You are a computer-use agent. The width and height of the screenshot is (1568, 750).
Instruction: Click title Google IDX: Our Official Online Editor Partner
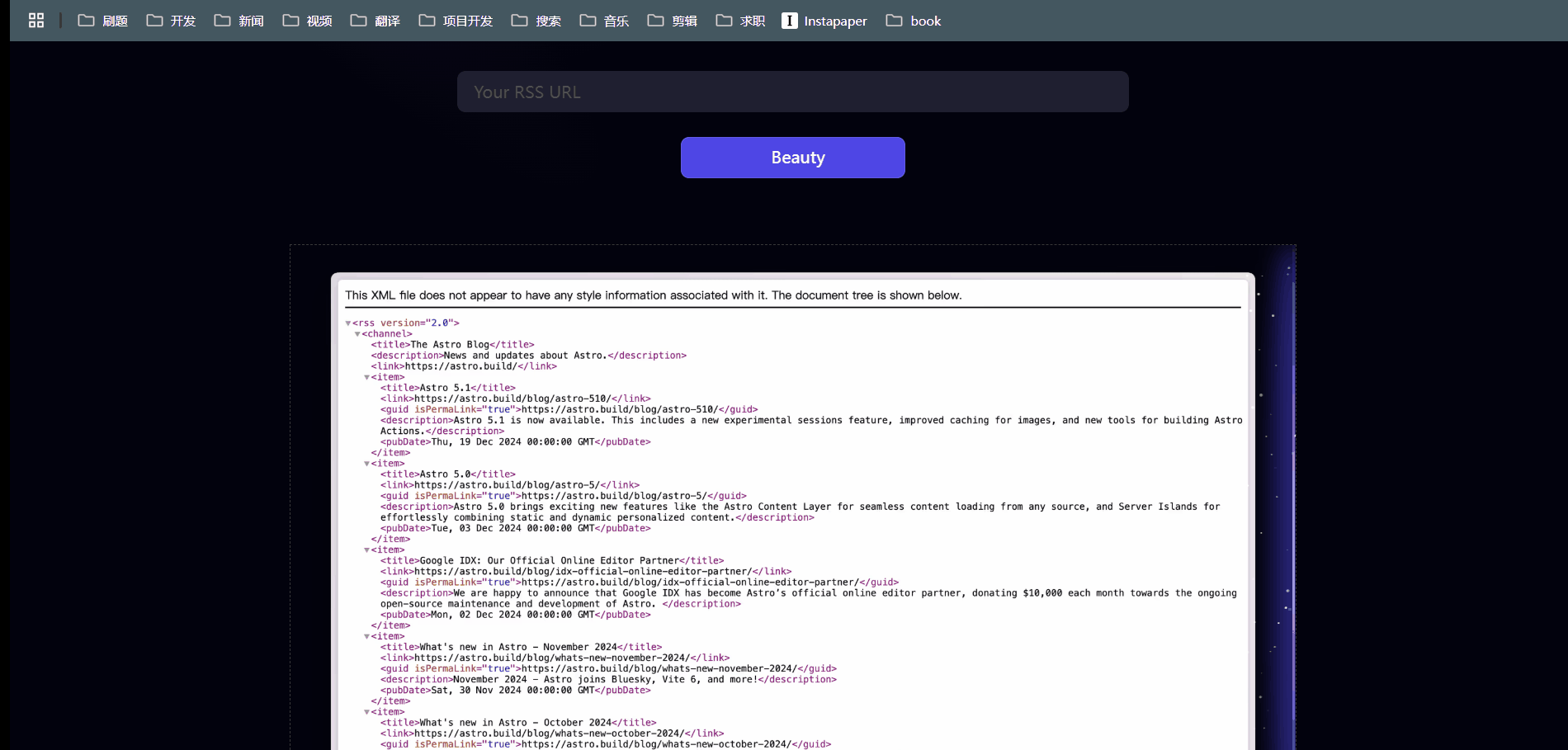(550, 561)
